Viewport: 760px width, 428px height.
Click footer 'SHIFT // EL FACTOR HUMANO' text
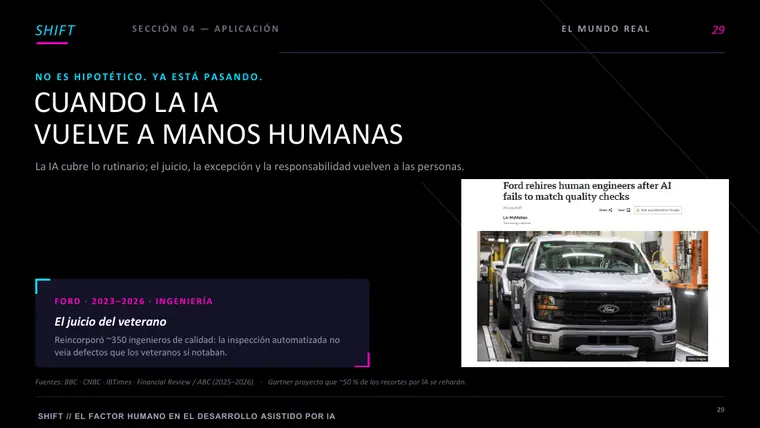tap(187, 416)
